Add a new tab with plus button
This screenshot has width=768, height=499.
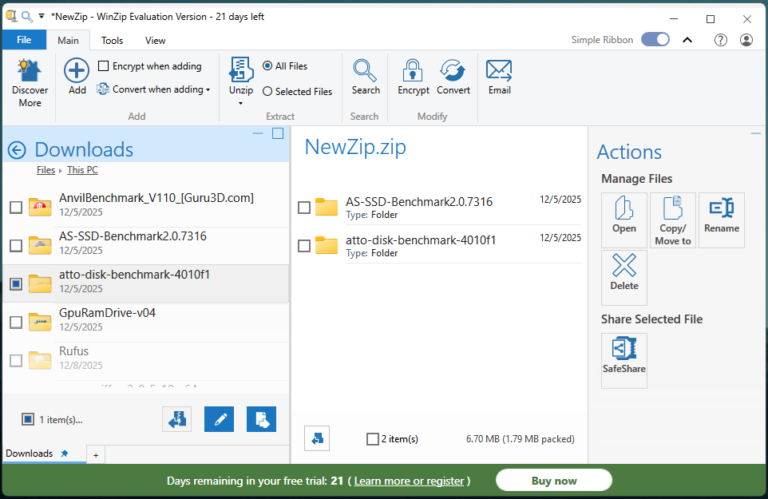point(96,455)
